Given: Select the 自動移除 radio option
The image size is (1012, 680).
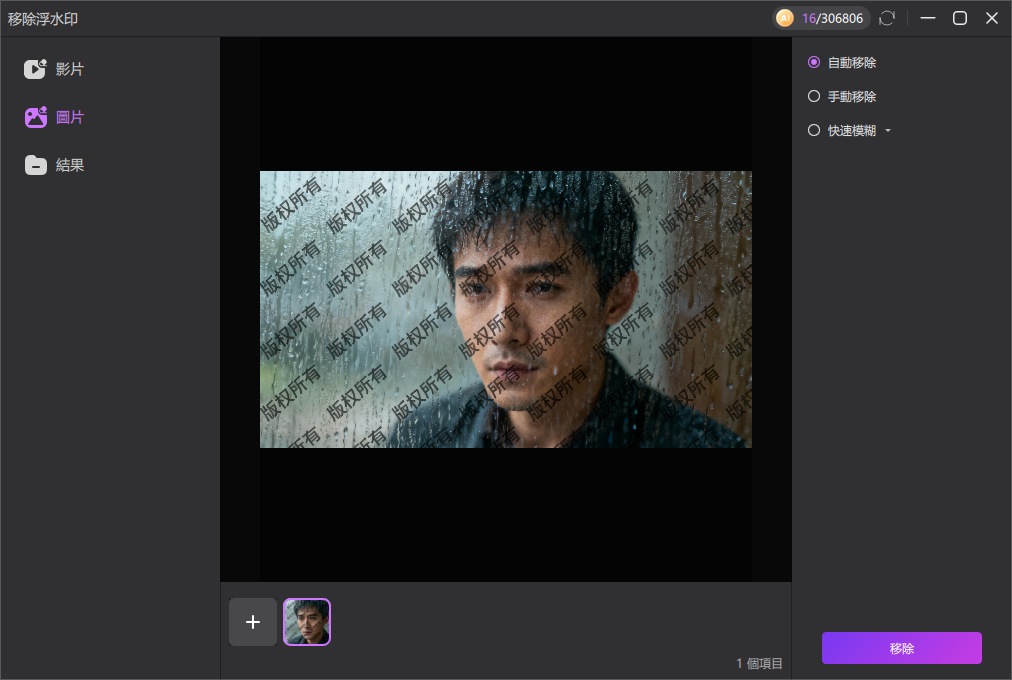Looking at the screenshot, I should [x=814, y=62].
